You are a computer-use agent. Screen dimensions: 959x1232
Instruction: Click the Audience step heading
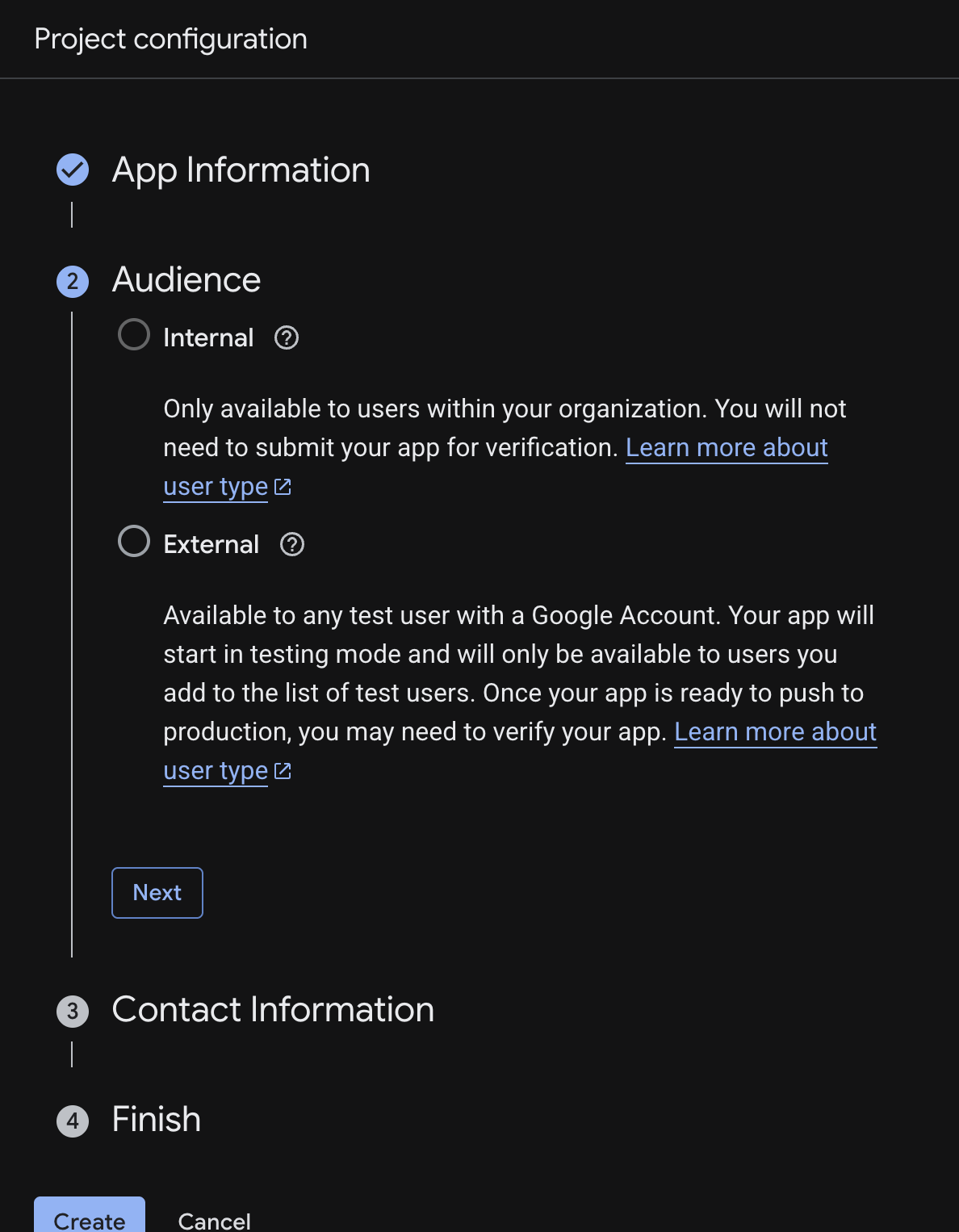pos(186,280)
